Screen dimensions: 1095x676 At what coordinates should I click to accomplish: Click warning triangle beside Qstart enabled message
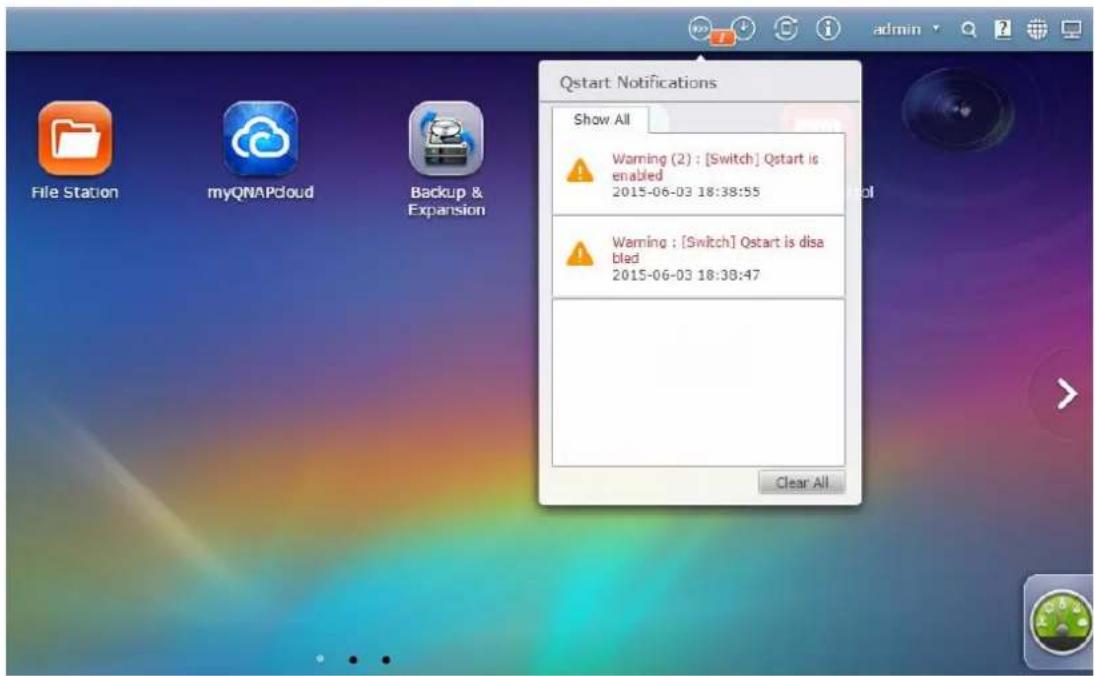[580, 170]
